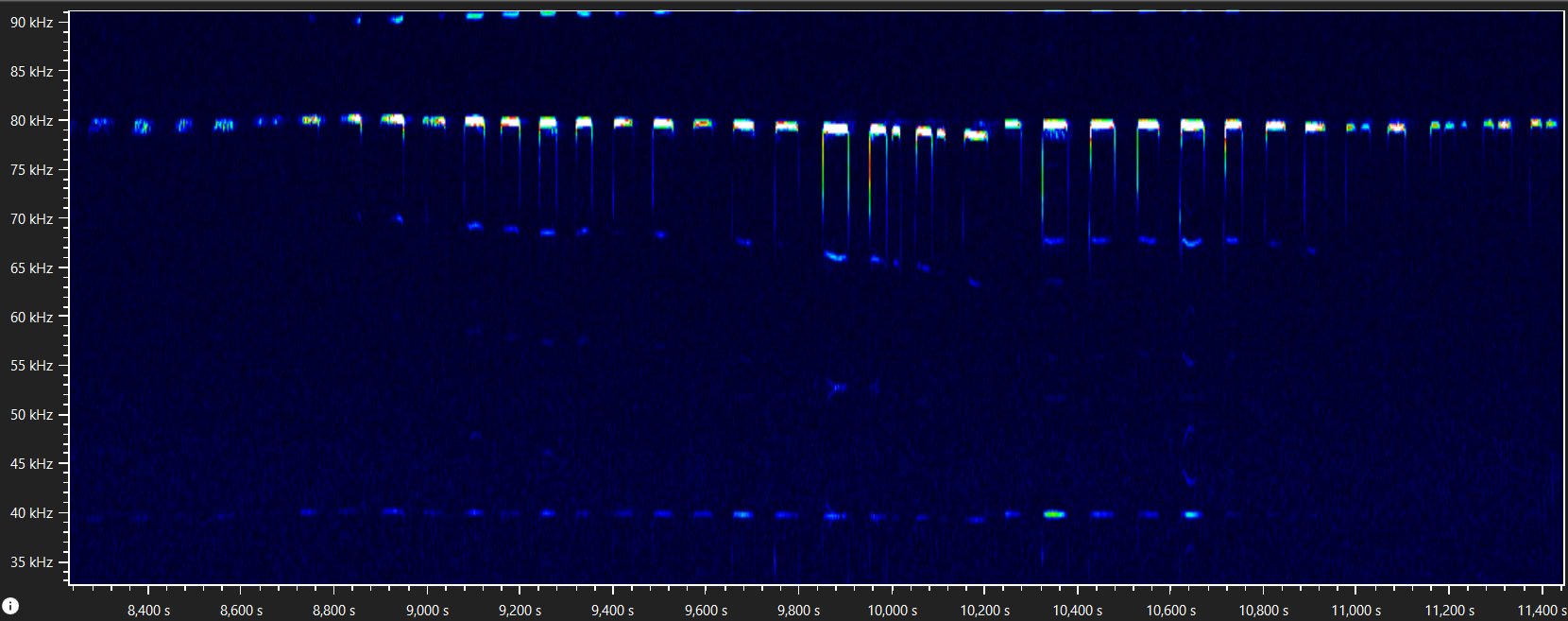Click the info icon in the corner
Viewport: 1568px width, 621px height.
[10, 606]
